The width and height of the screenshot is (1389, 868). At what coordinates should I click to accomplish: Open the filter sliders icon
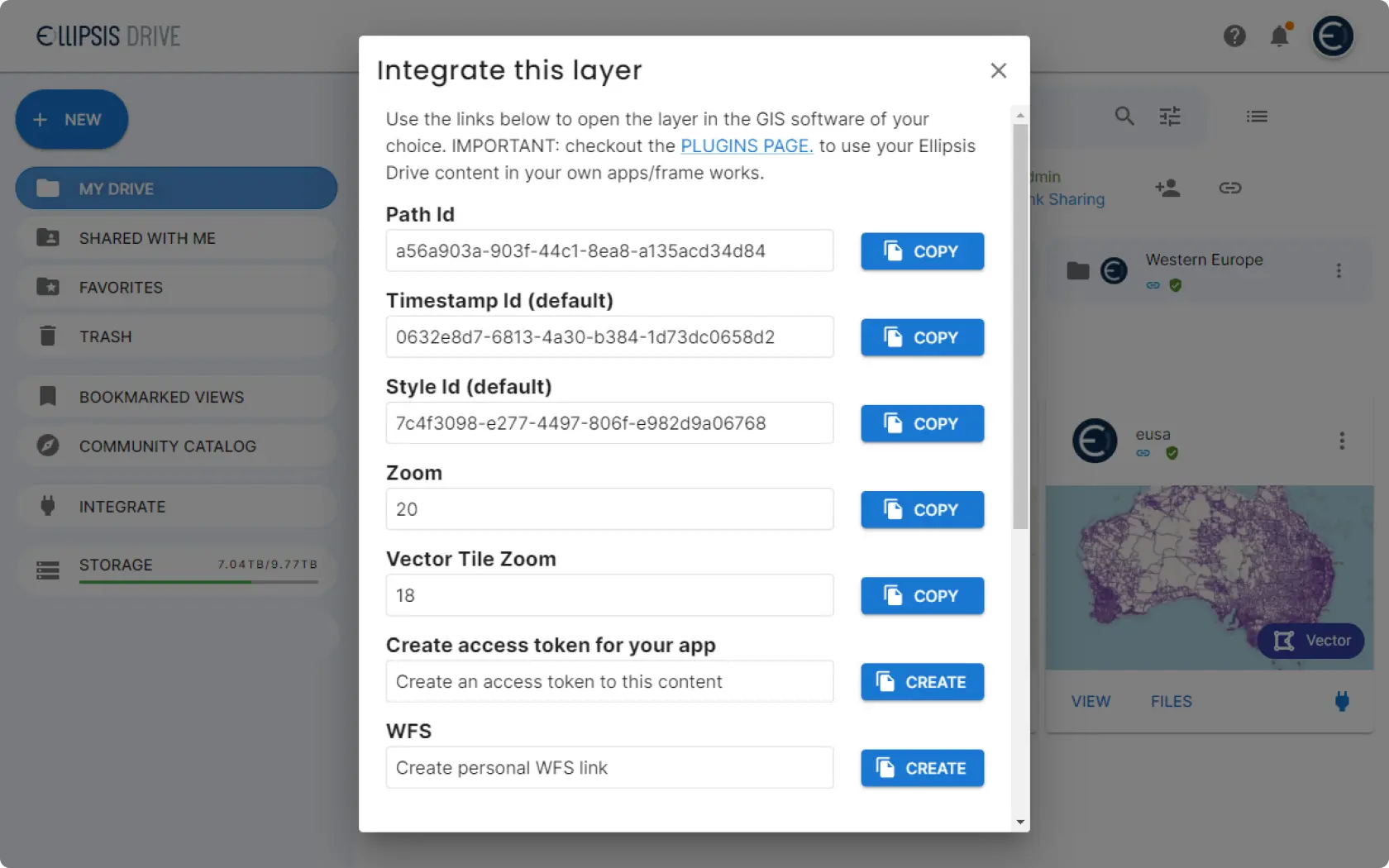tap(1170, 117)
